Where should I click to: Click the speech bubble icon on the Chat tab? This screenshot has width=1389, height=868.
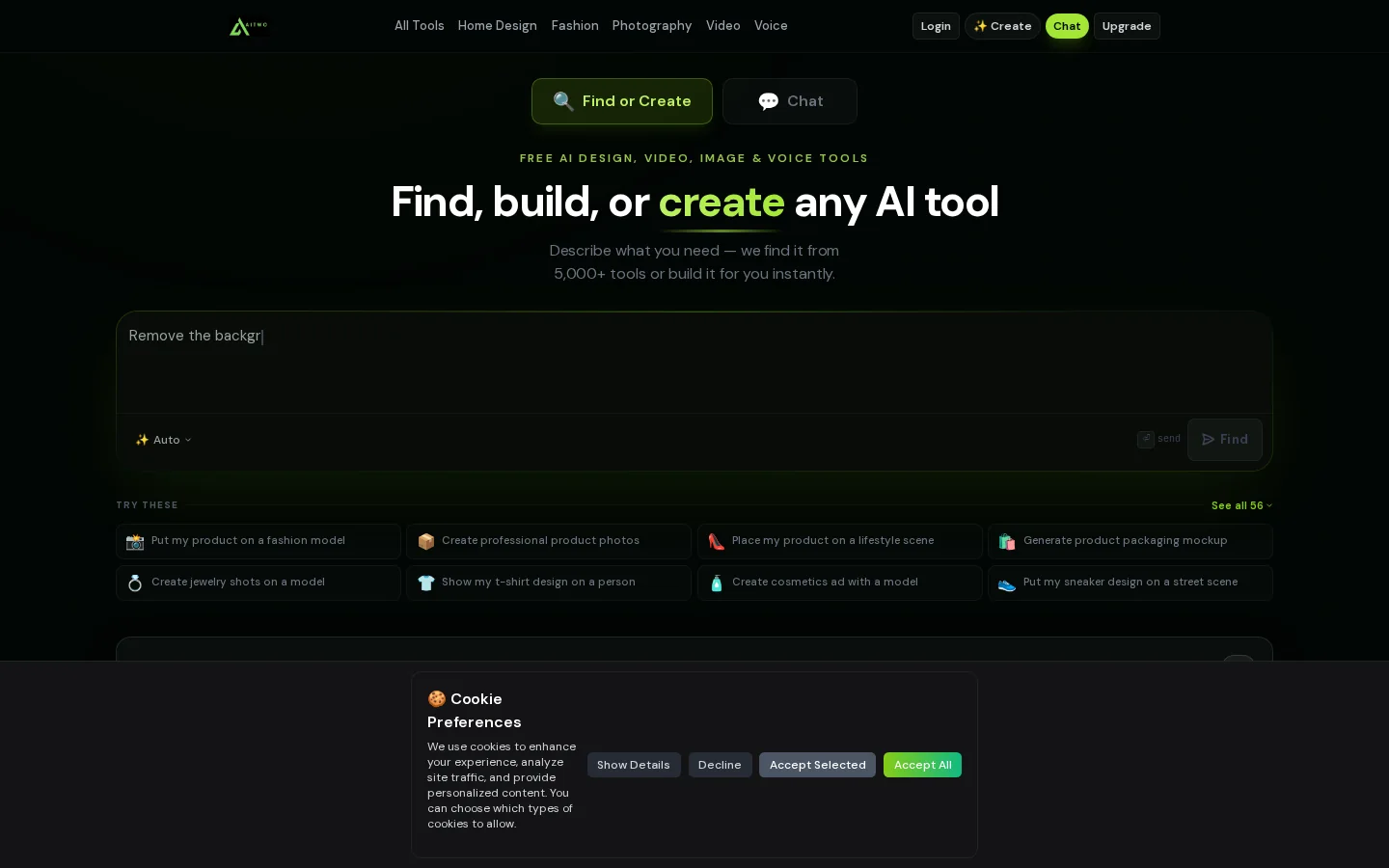coord(769,101)
